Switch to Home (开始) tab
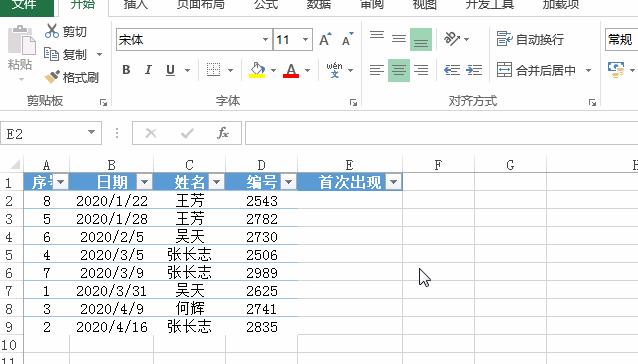Screen dimensions: 638x364 point(83,6)
